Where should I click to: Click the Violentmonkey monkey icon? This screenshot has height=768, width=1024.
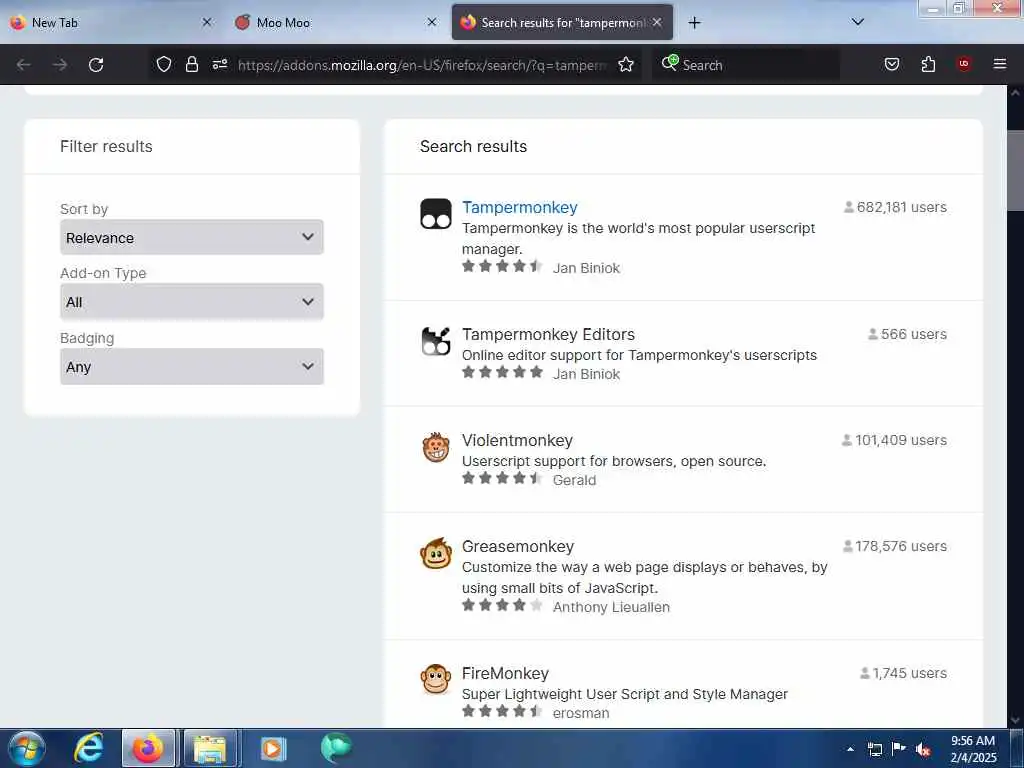click(x=436, y=447)
